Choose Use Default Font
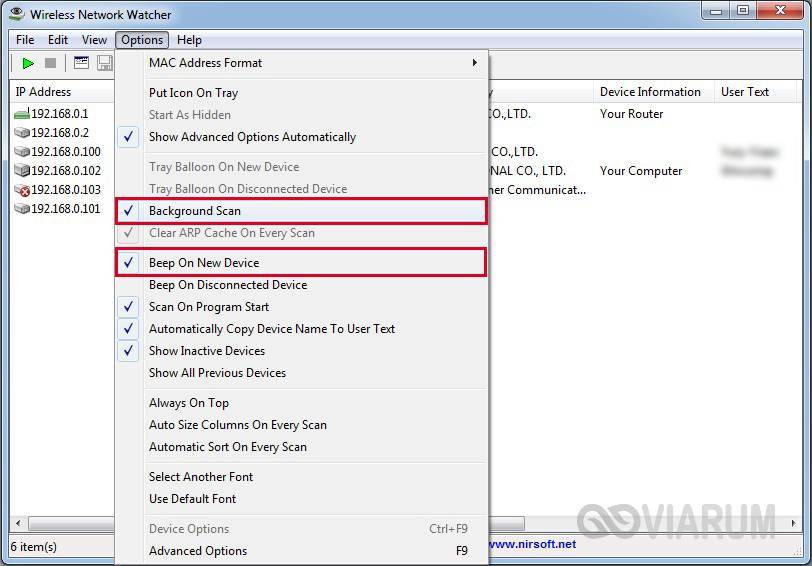The image size is (812, 566). [301, 499]
